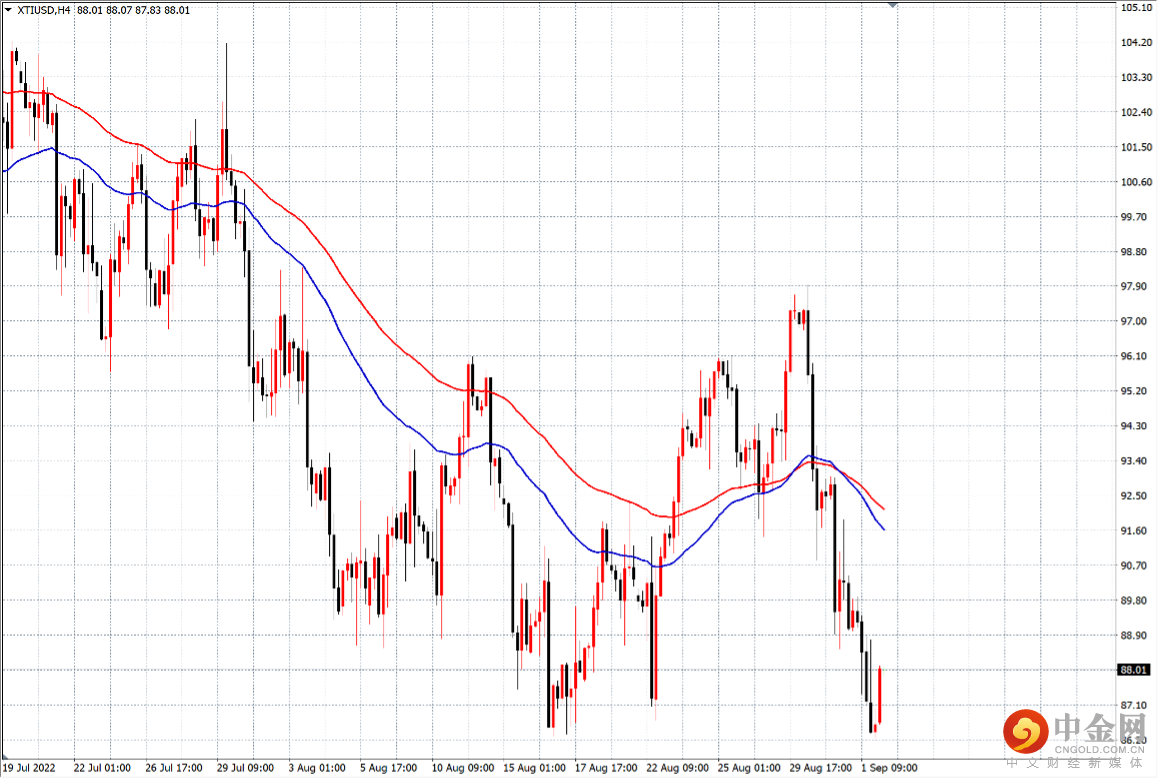Click price level 89.80 on the scale
This screenshot has width=1160, height=781.
point(1136,601)
